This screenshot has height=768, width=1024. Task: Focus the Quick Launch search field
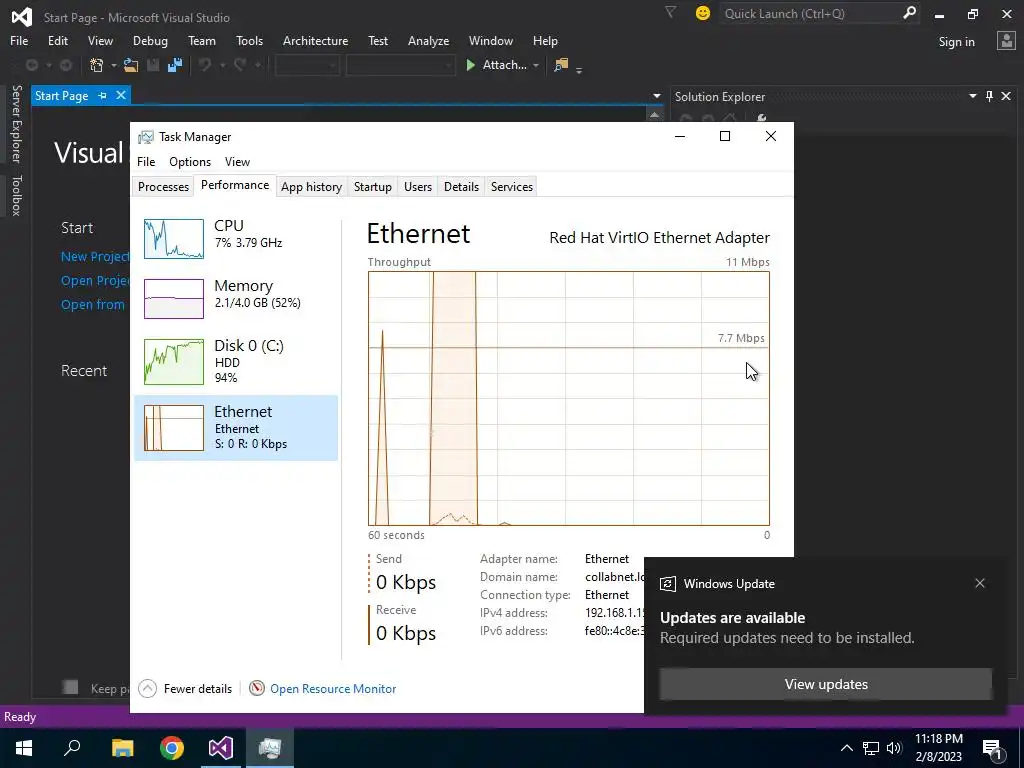pos(810,13)
